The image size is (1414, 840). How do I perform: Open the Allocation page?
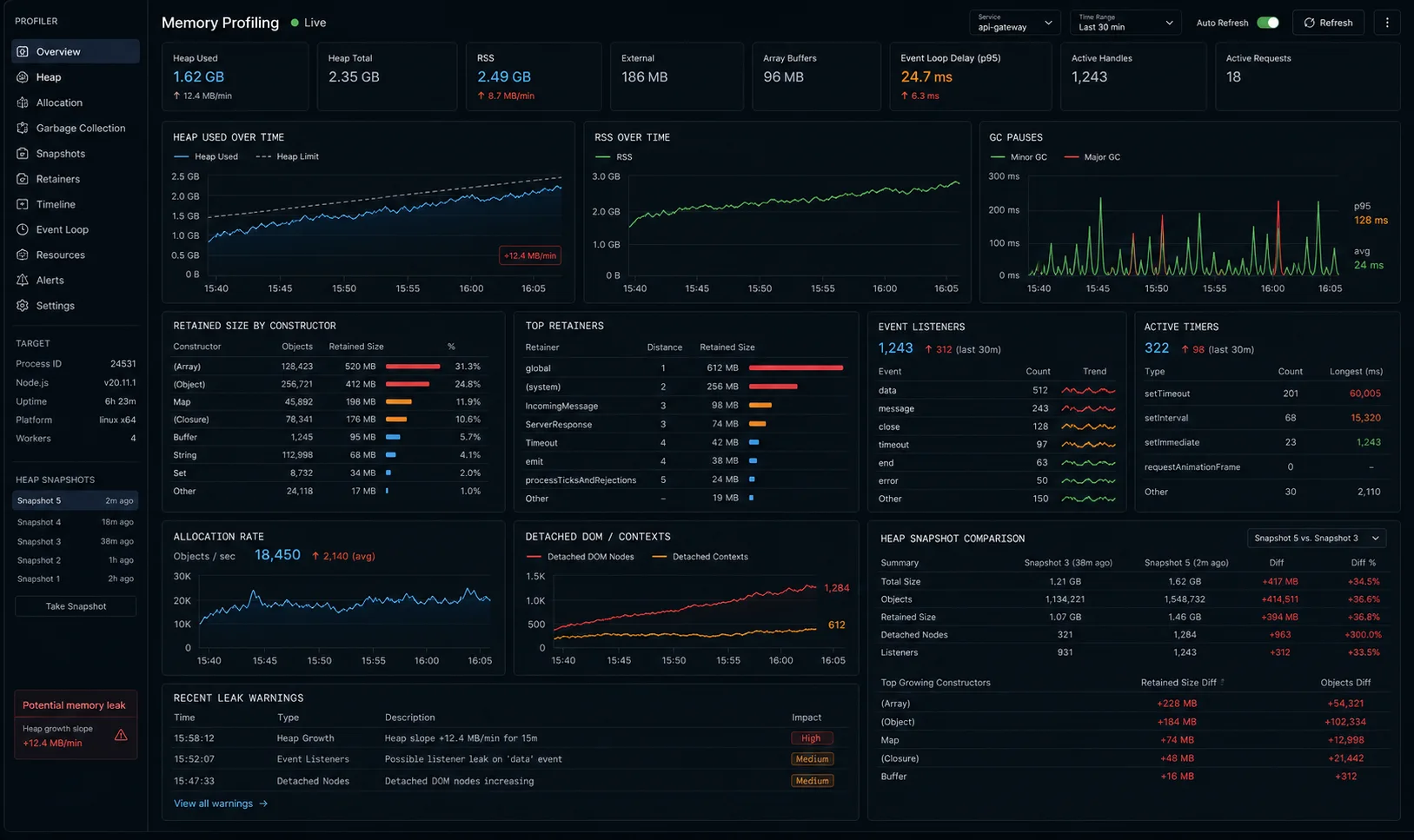(x=76, y=103)
